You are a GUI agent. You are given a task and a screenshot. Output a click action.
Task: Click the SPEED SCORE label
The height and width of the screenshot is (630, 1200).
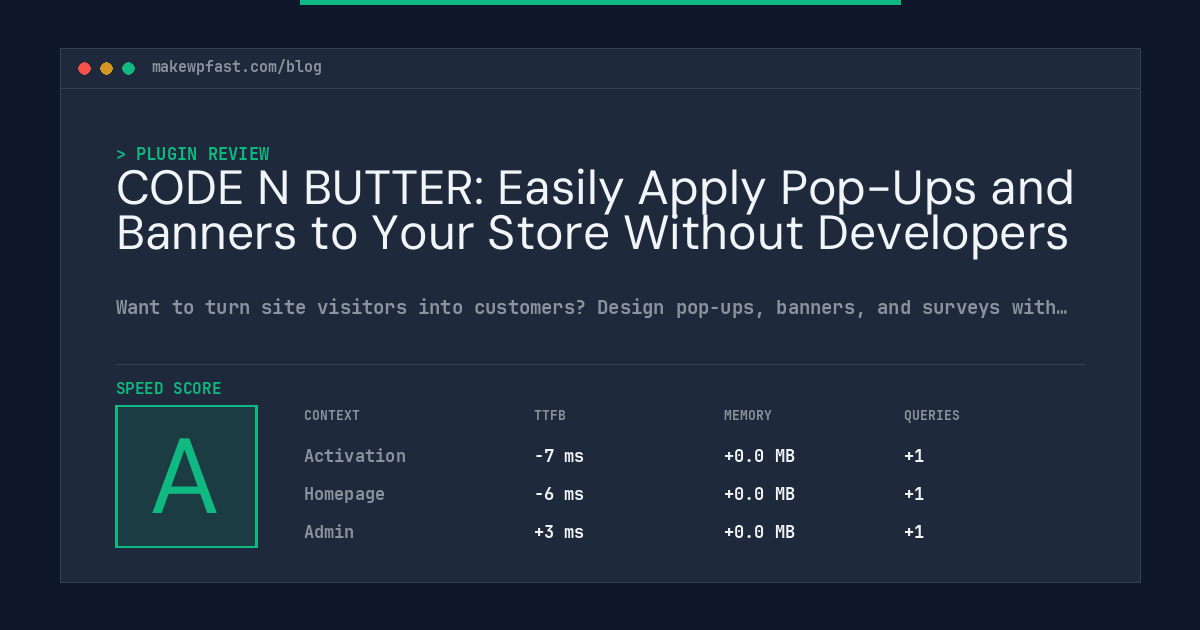pyautogui.click(x=169, y=389)
